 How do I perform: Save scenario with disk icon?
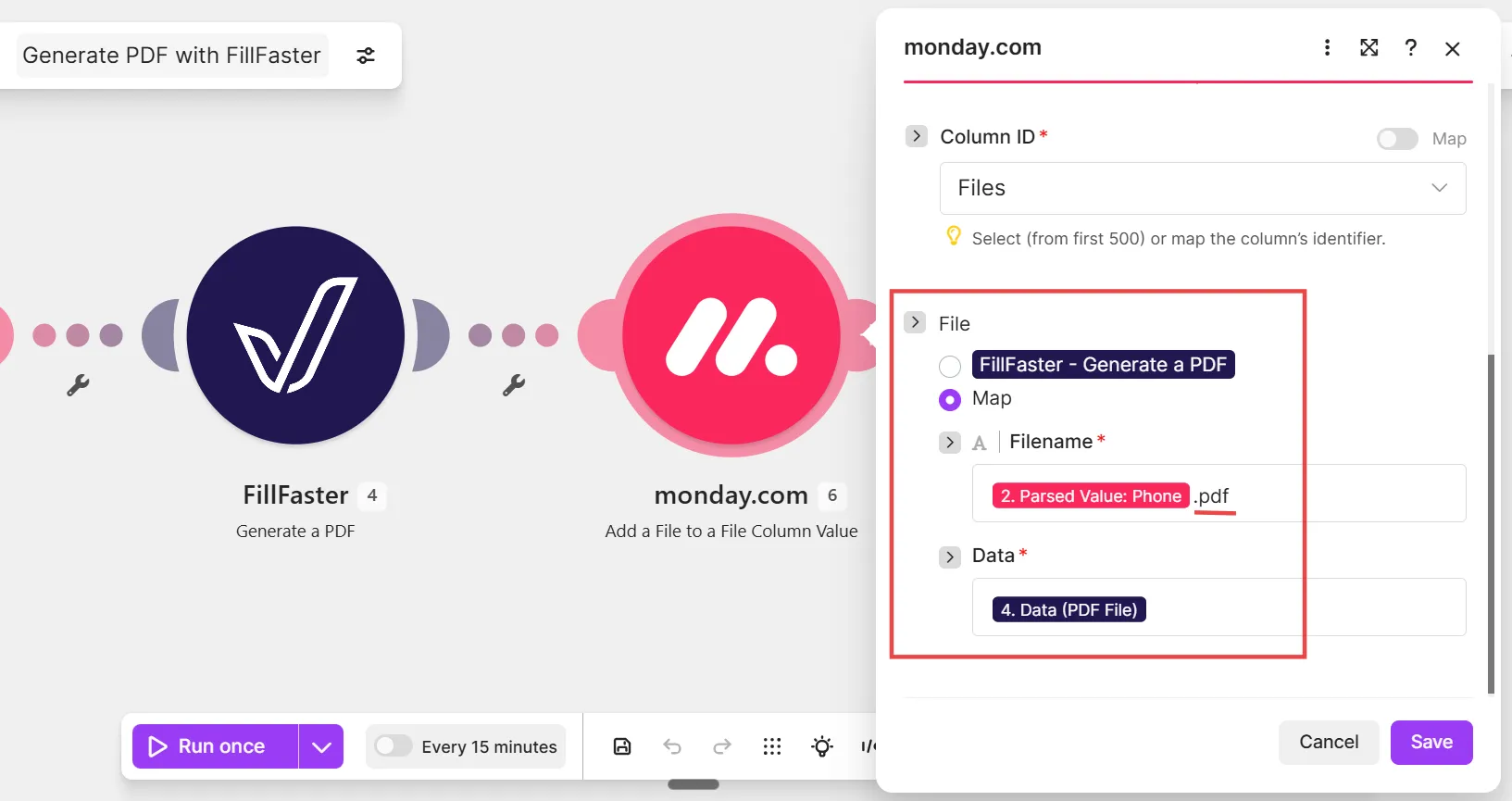pyautogui.click(x=622, y=746)
